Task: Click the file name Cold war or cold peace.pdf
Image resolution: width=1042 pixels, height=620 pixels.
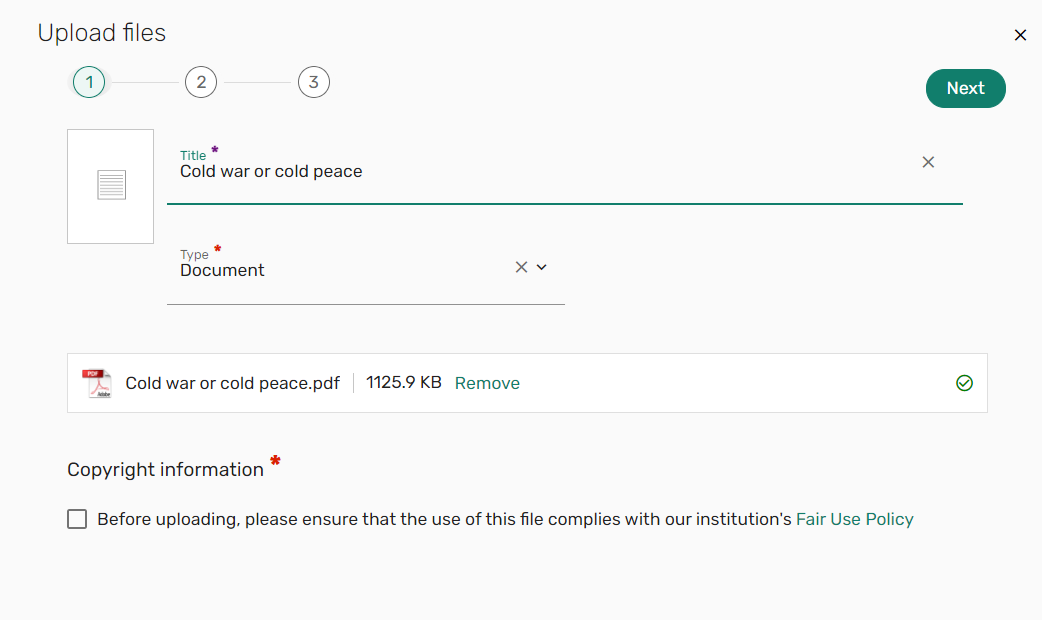Action: [233, 383]
